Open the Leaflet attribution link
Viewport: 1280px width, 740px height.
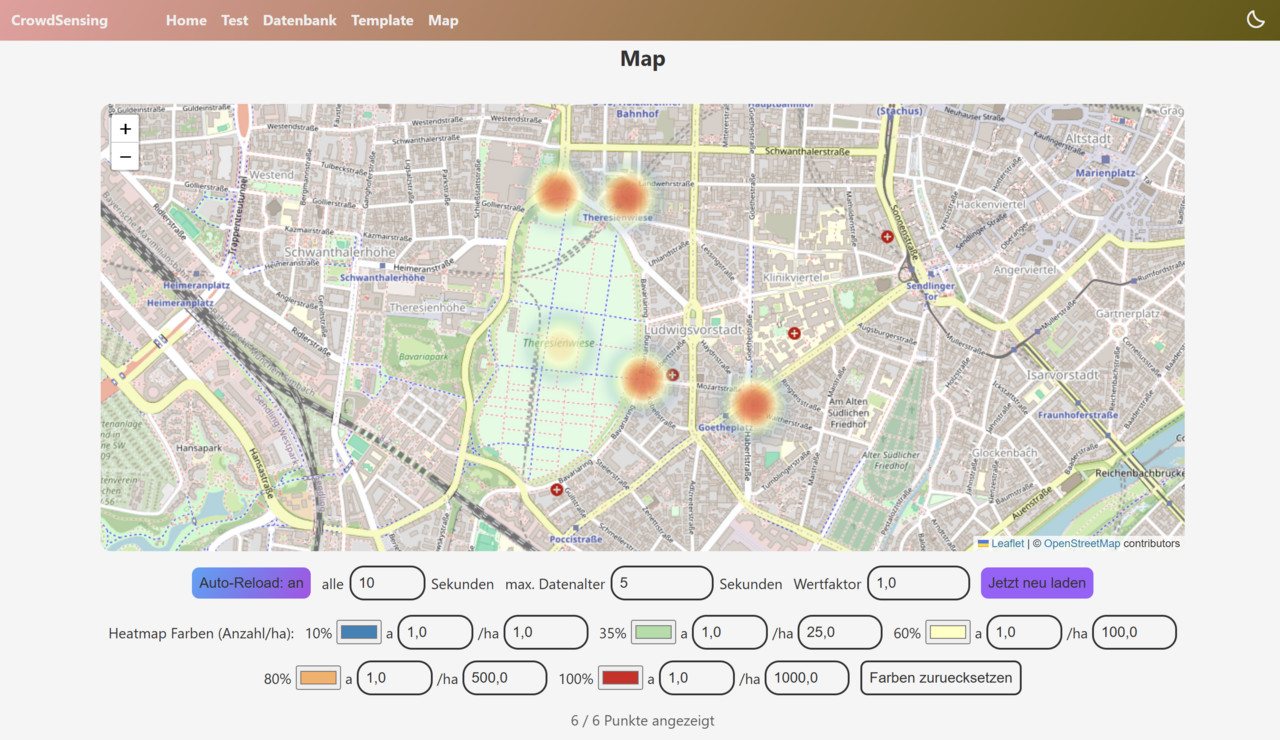pos(1007,543)
